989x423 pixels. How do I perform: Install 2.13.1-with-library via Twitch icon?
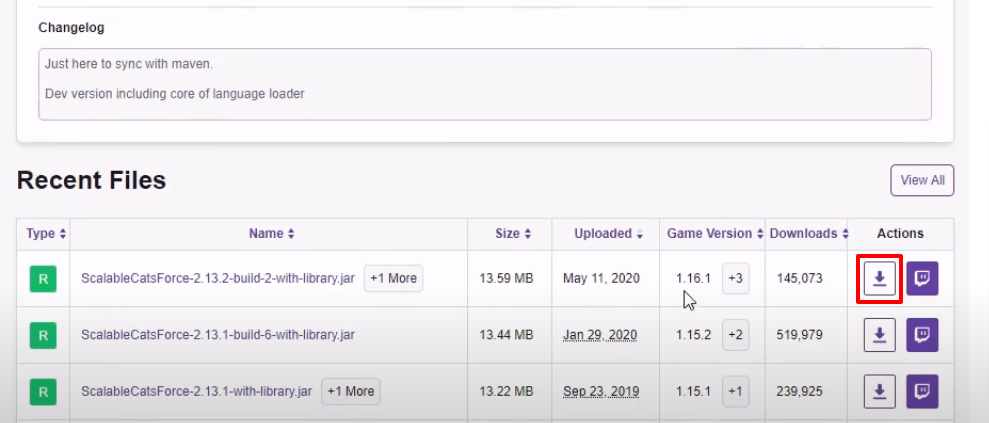922,391
